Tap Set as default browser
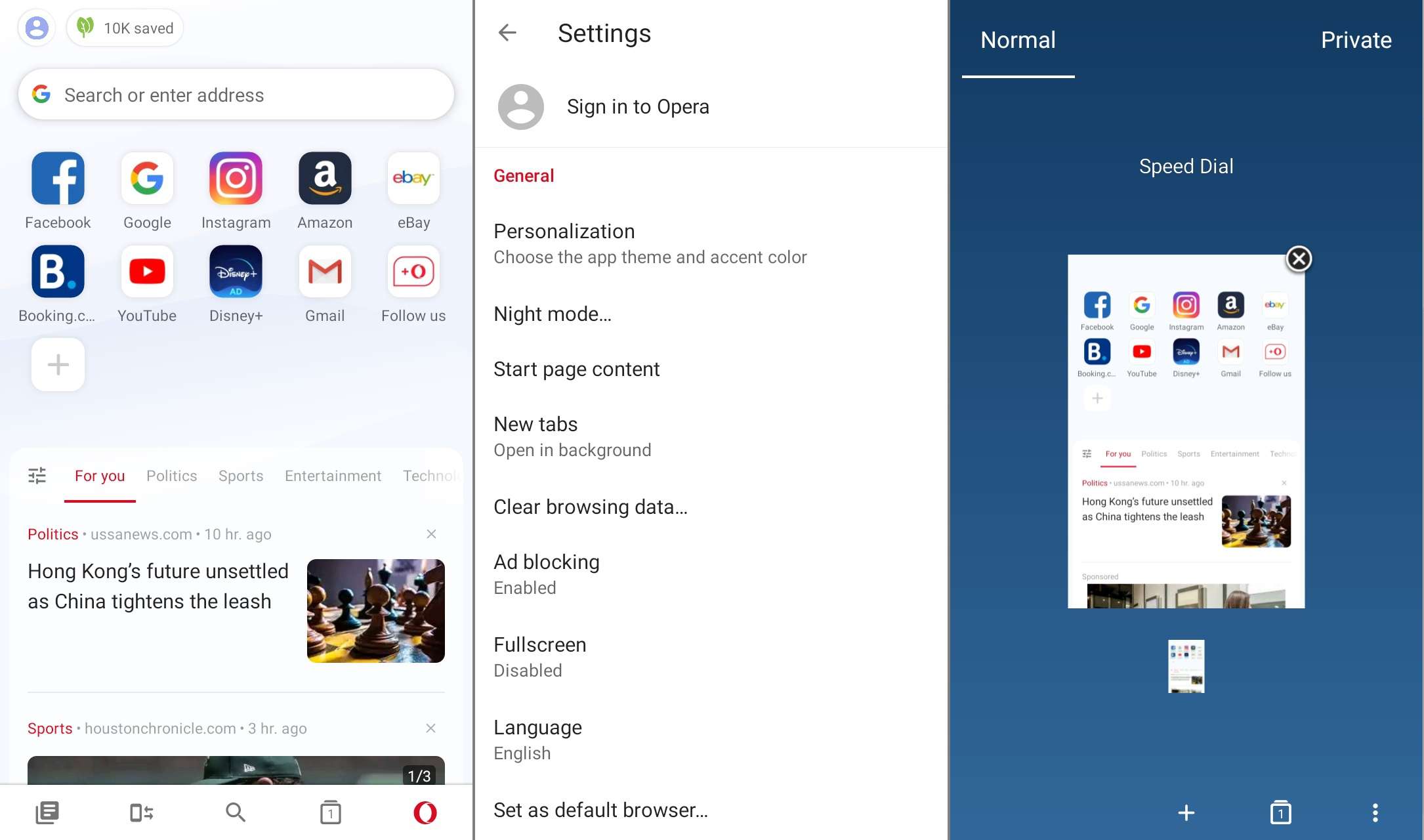This screenshot has height=840, width=1424. point(711,810)
